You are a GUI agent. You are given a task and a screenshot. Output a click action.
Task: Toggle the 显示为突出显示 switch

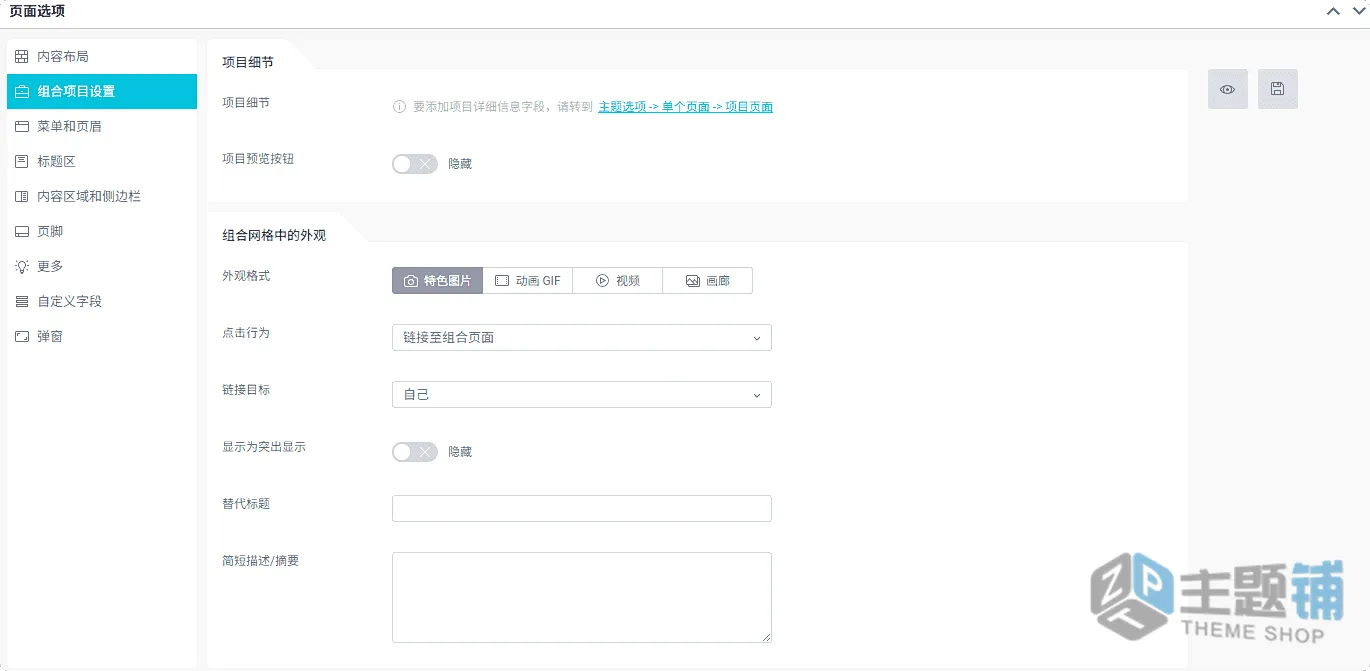[415, 452]
